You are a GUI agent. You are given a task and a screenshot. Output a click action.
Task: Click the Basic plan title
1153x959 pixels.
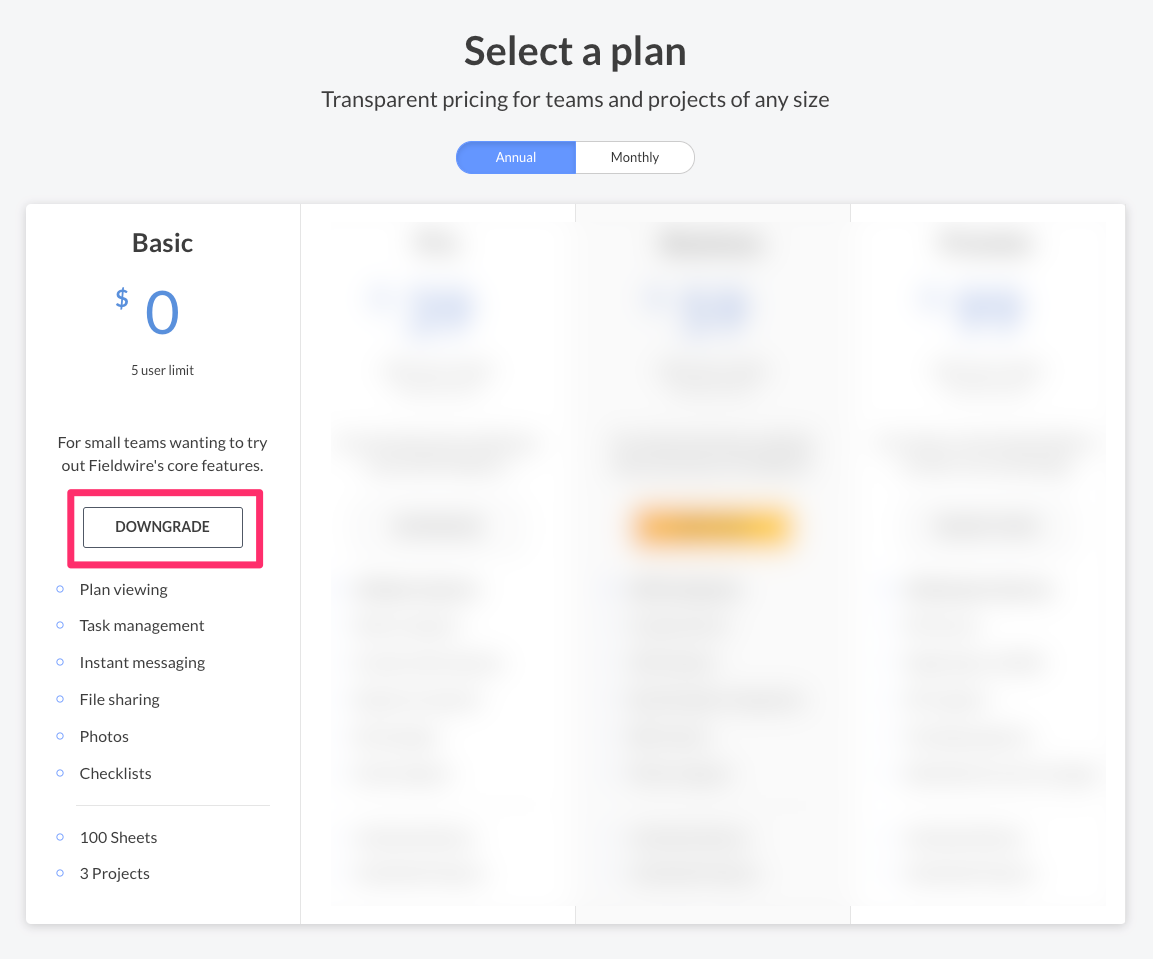(162, 243)
